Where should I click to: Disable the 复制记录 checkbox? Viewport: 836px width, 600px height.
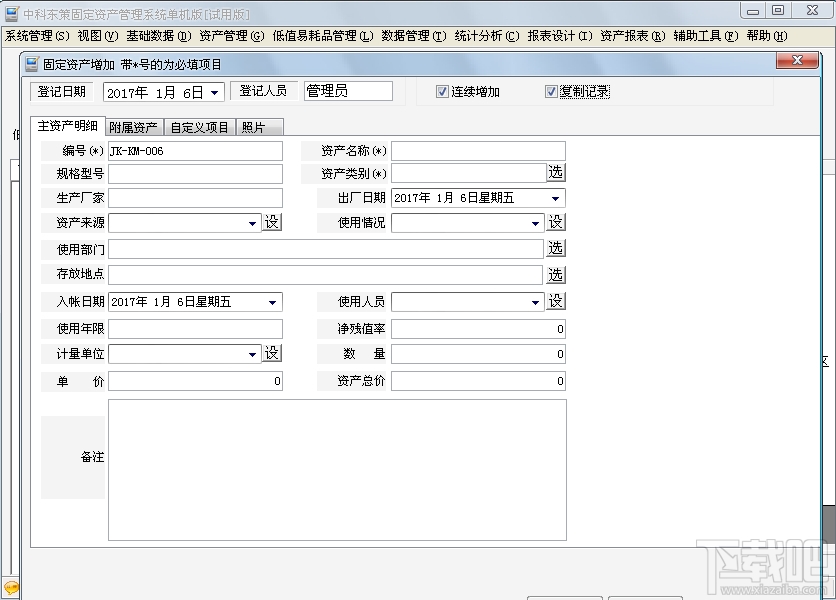pyautogui.click(x=551, y=90)
